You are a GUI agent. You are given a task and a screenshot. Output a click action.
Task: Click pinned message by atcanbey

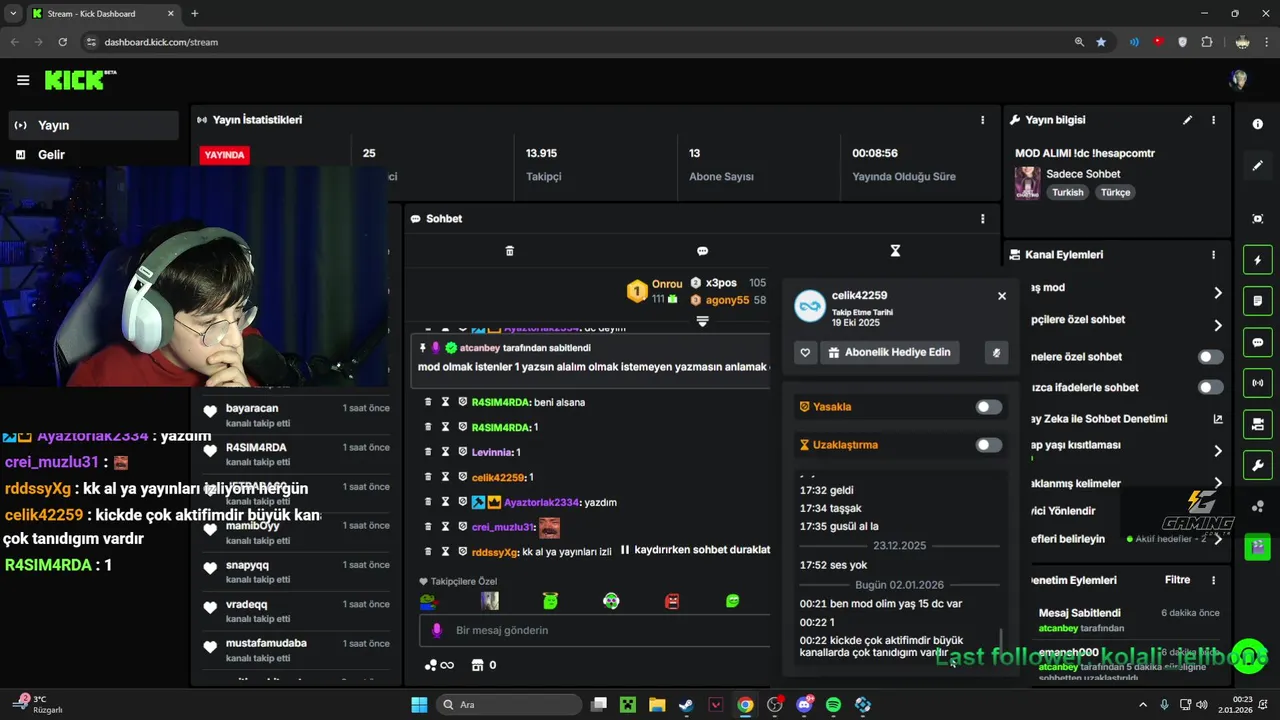coord(592,358)
